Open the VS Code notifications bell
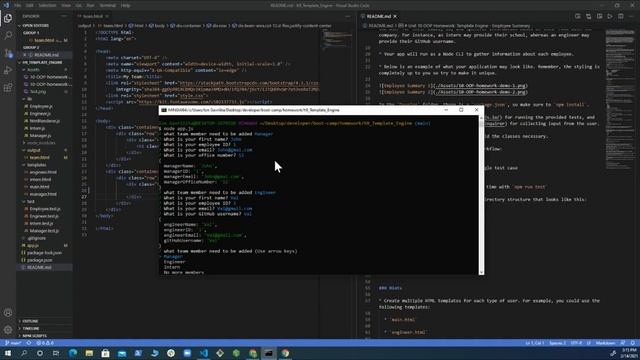640x360 pixels. point(633,343)
